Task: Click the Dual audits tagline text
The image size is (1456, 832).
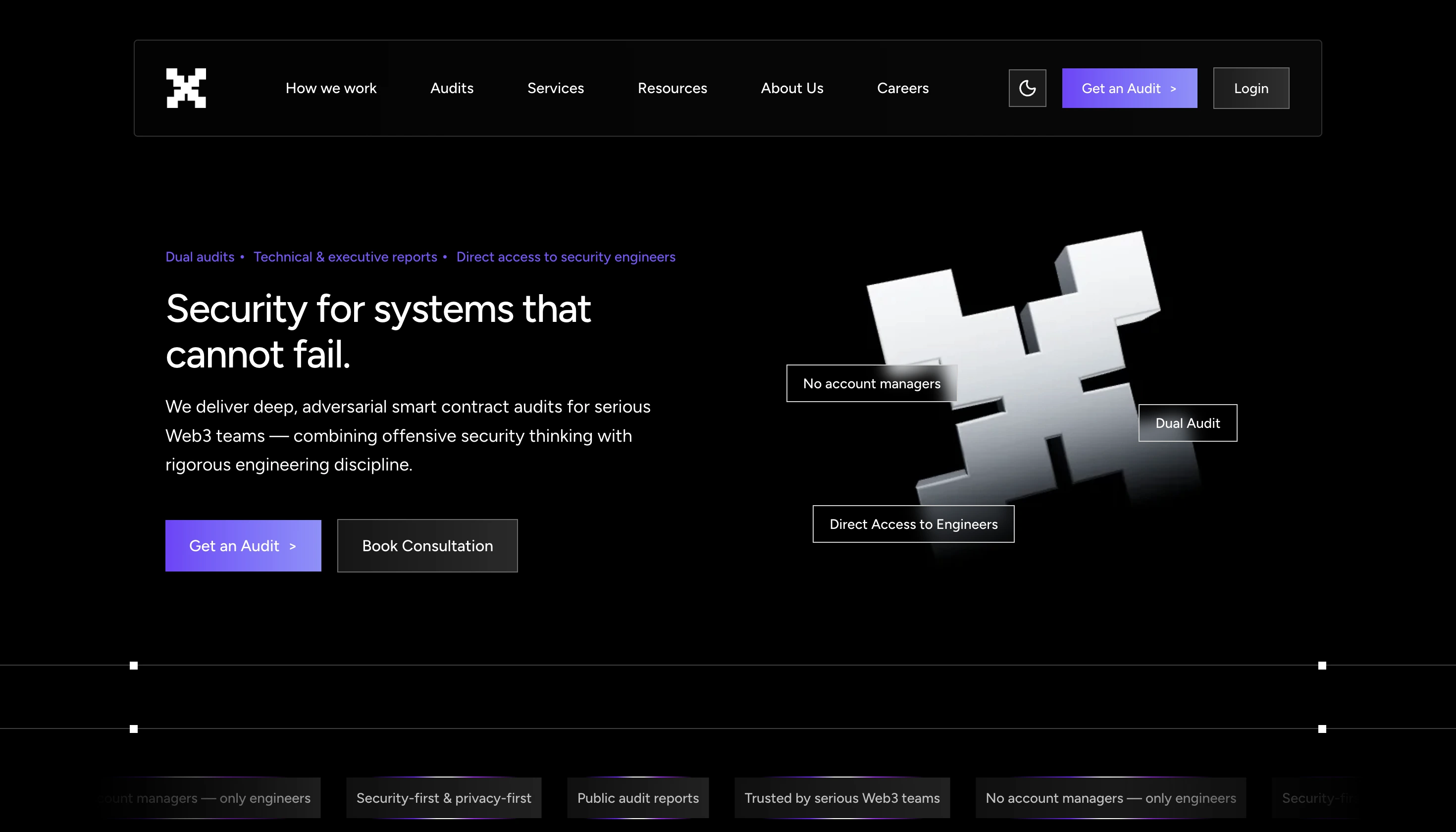Action: 200,257
